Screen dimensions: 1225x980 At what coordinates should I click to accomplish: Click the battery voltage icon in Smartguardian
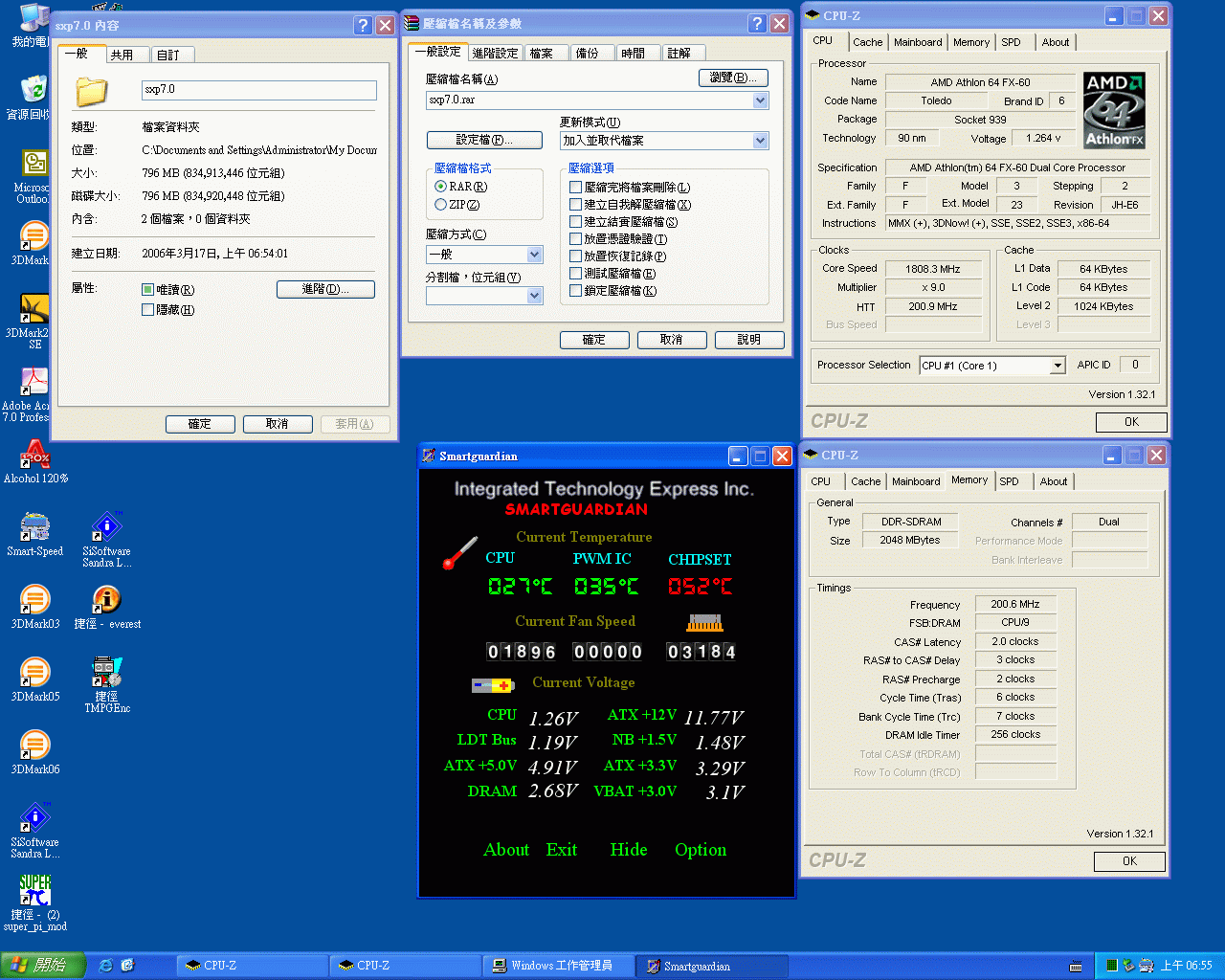pyautogui.click(x=494, y=685)
